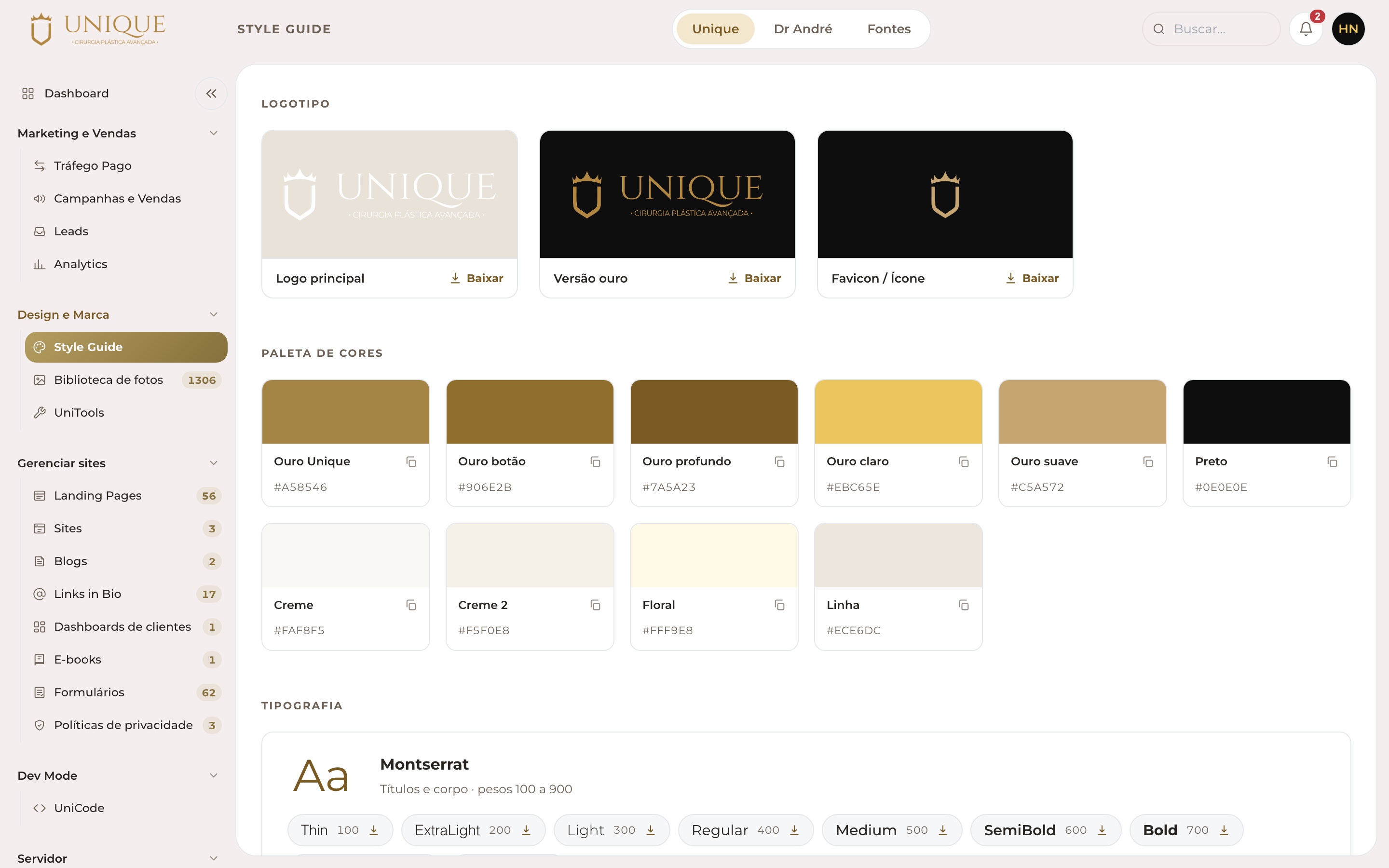Viewport: 1389px width, 868px height.
Task: Open Dashboard in the sidebar
Action: pyautogui.click(x=76, y=94)
